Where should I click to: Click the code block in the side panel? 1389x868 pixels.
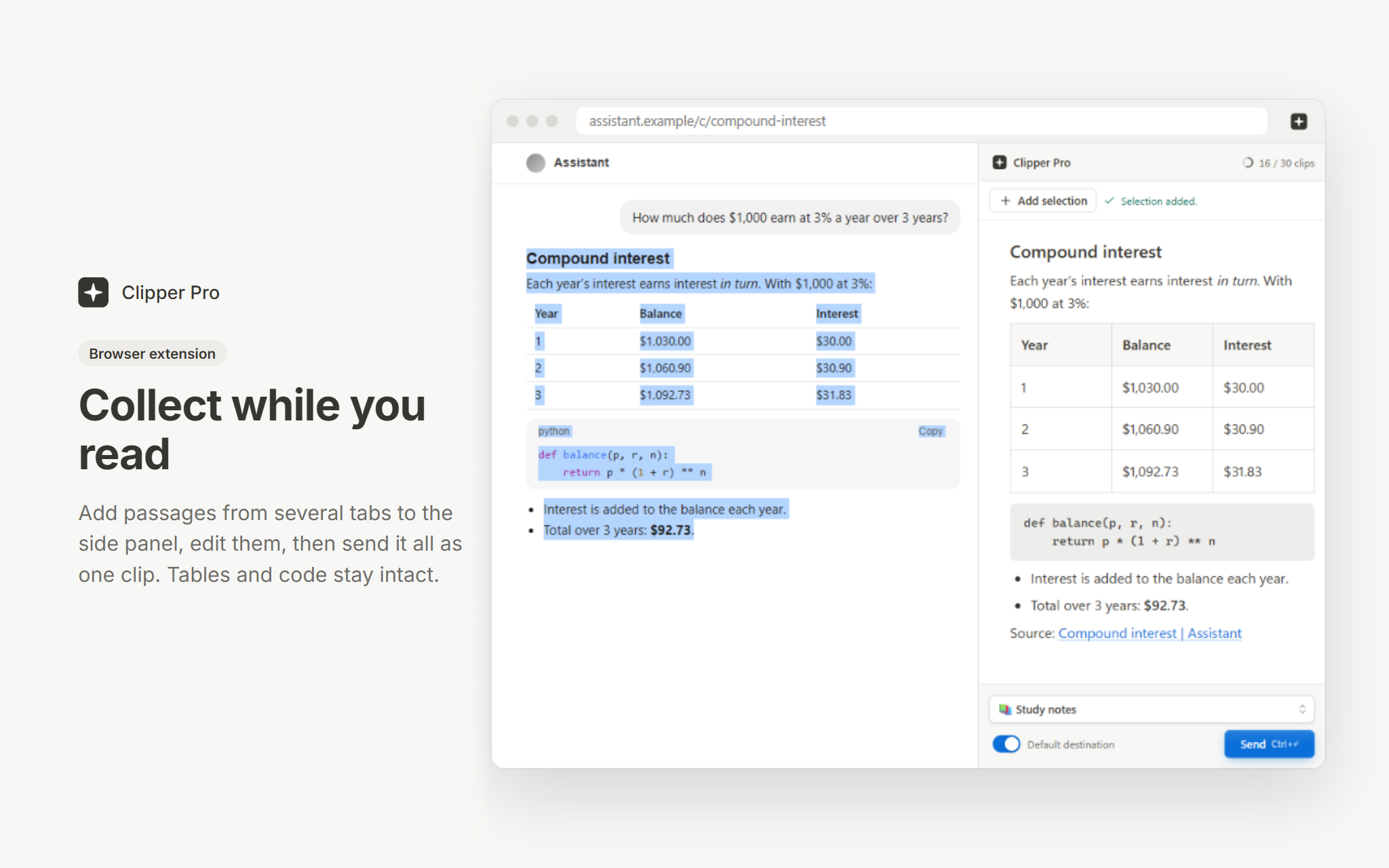pos(1162,532)
